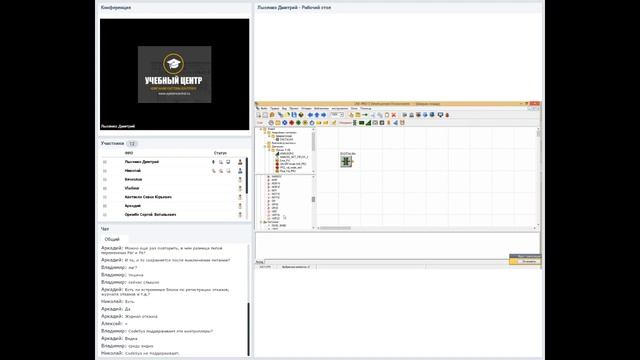
Task: Click the avatar icon in Лысенко Дмитрий's row
Action: coord(240,162)
